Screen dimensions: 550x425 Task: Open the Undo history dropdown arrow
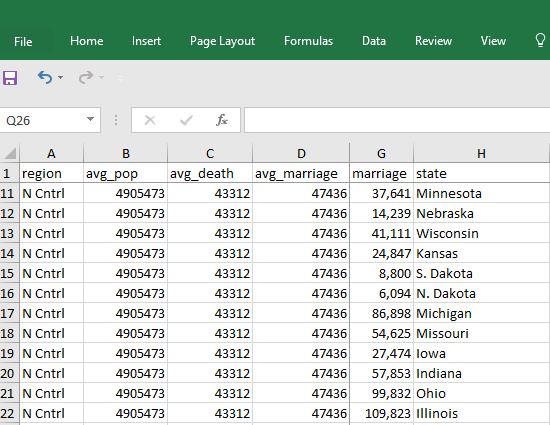coord(60,77)
